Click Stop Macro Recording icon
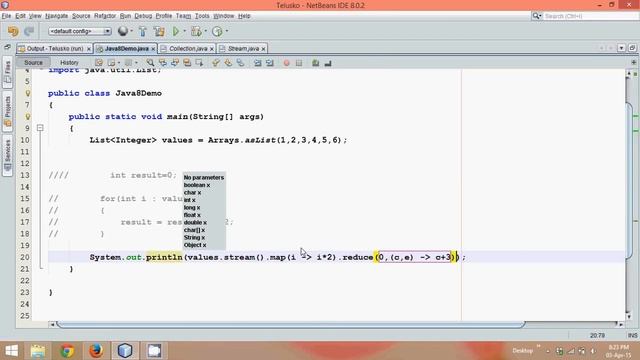 299,63
